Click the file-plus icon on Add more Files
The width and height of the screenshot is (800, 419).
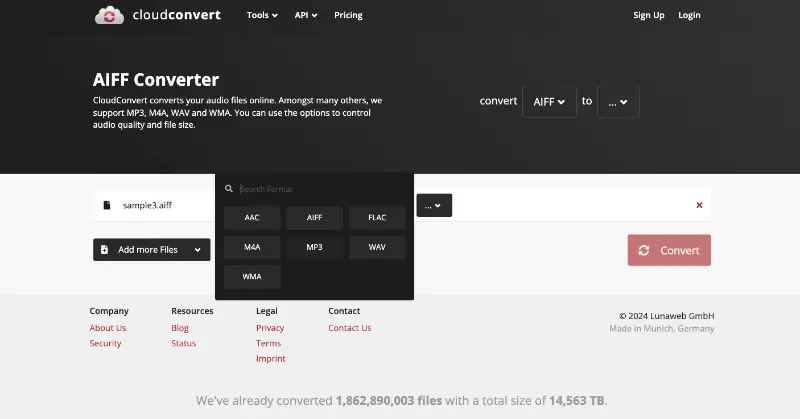[x=105, y=250]
